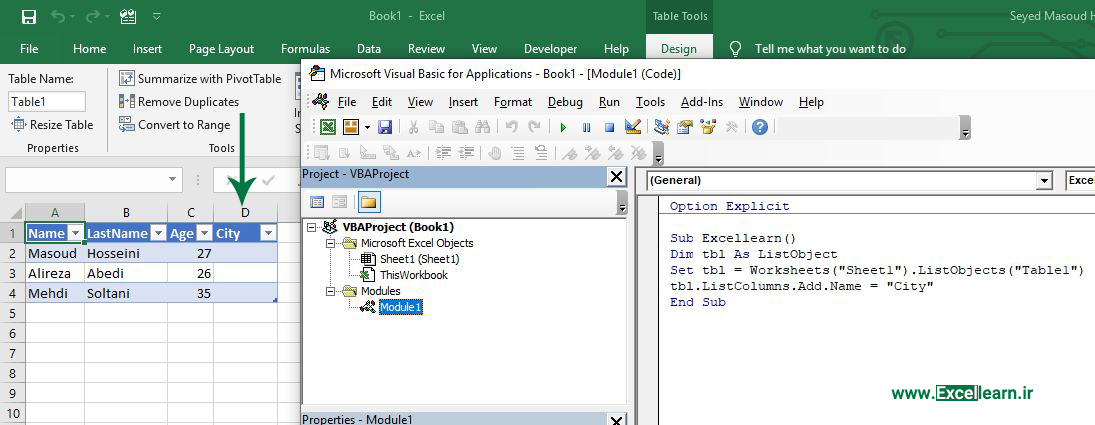Click the Uncomment Block icon

(541, 153)
